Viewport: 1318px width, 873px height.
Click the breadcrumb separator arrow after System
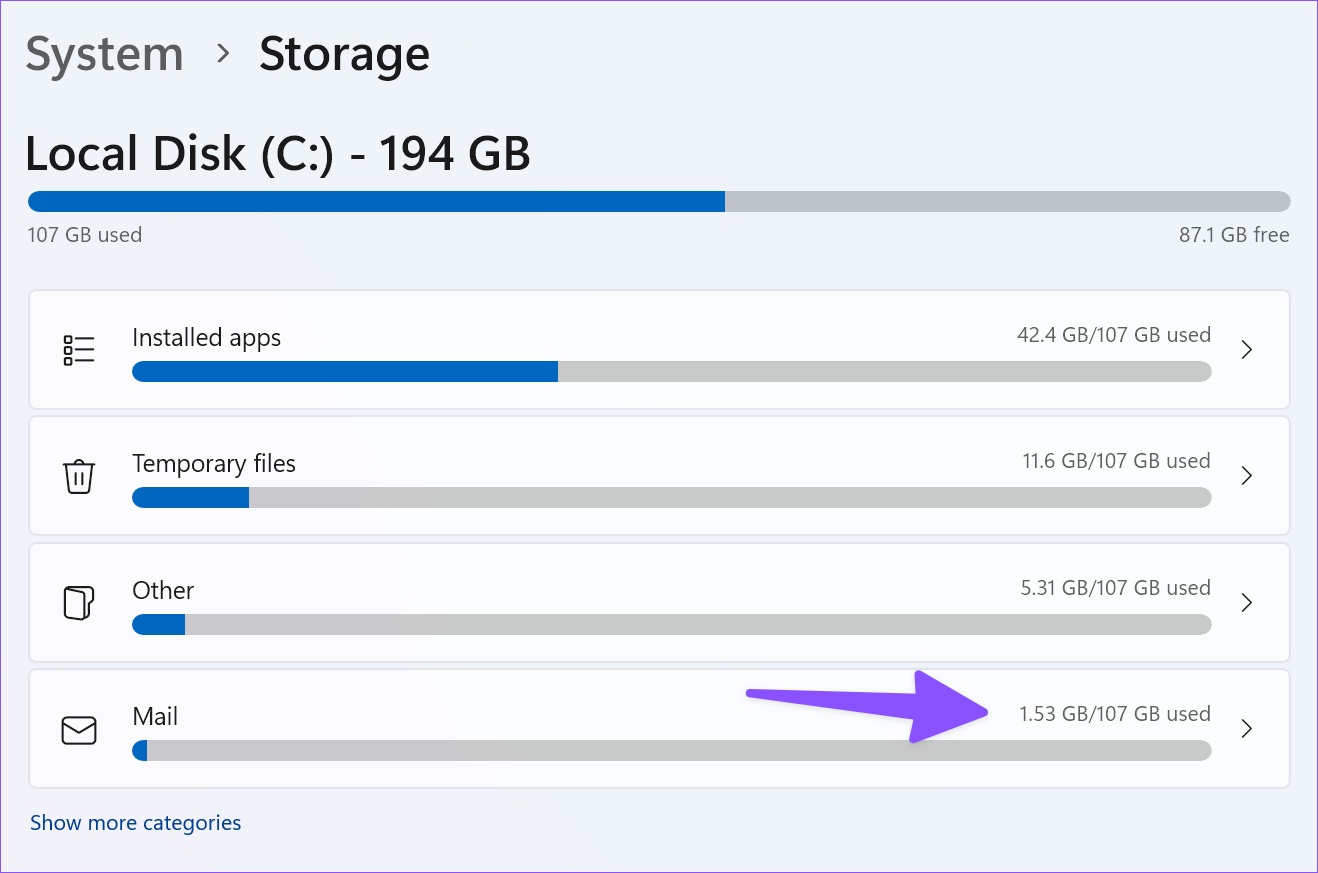[x=223, y=54]
